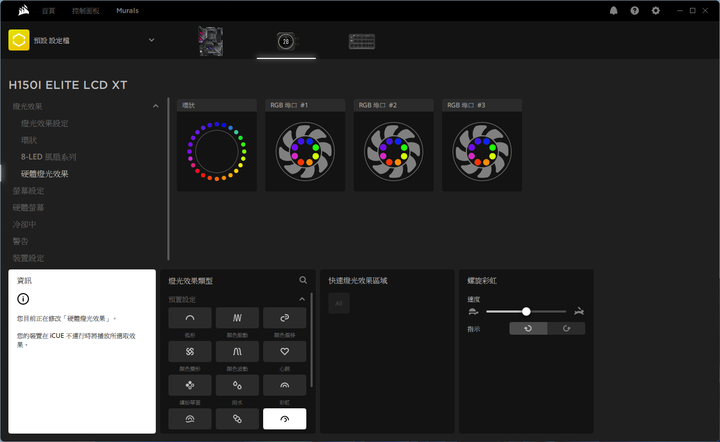Select the keyboard device thumbnail
The image size is (720, 442).
coord(362,41)
